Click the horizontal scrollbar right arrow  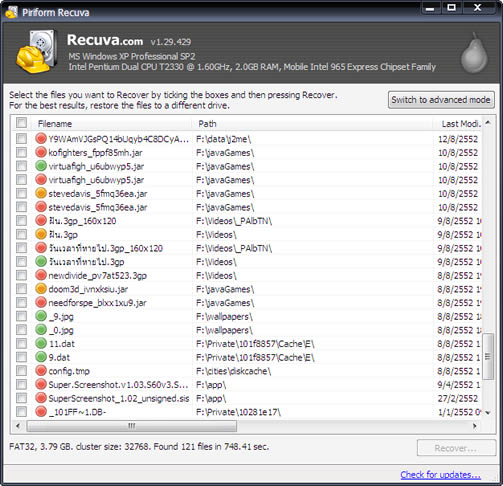coord(475,426)
